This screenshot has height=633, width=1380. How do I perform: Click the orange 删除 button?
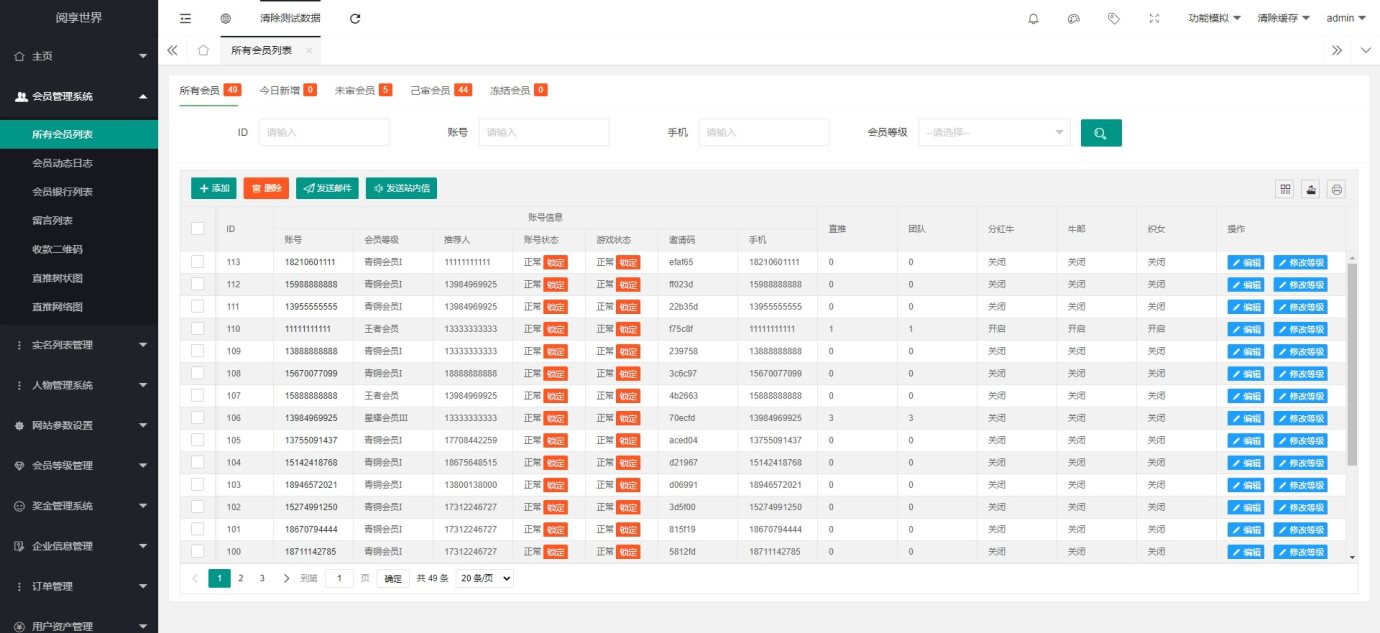tap(266, 188)
